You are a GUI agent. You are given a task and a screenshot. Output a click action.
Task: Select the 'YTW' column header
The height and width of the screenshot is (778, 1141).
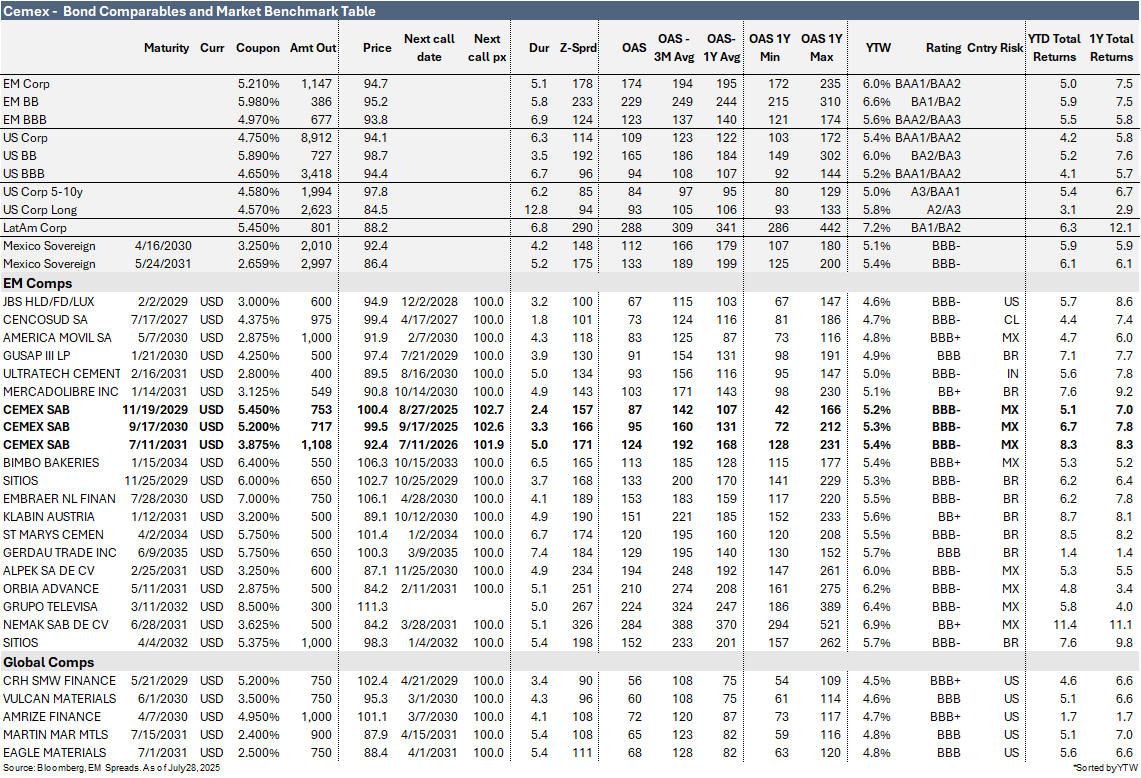[x=878, y=47]
